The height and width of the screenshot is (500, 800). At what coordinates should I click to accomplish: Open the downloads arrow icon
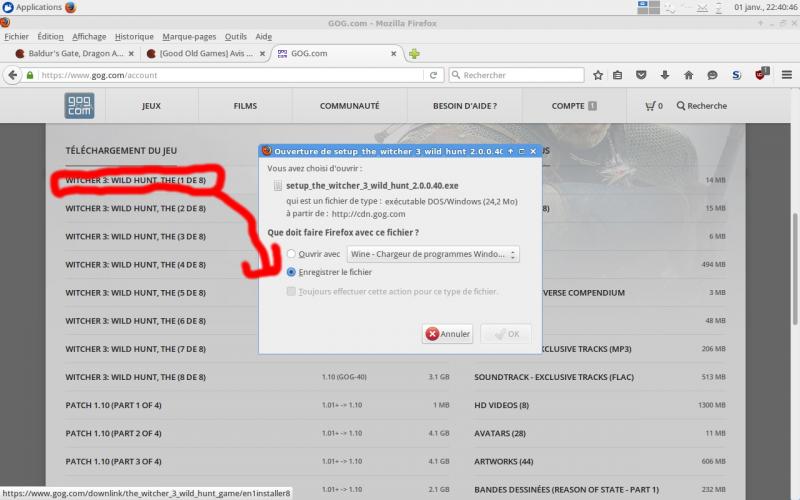point(664,75)
